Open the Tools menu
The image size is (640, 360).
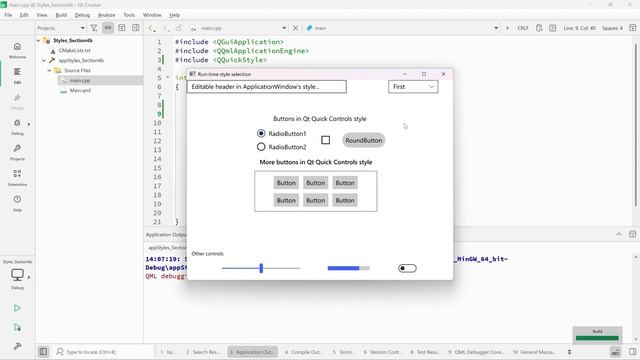[129, 15]
